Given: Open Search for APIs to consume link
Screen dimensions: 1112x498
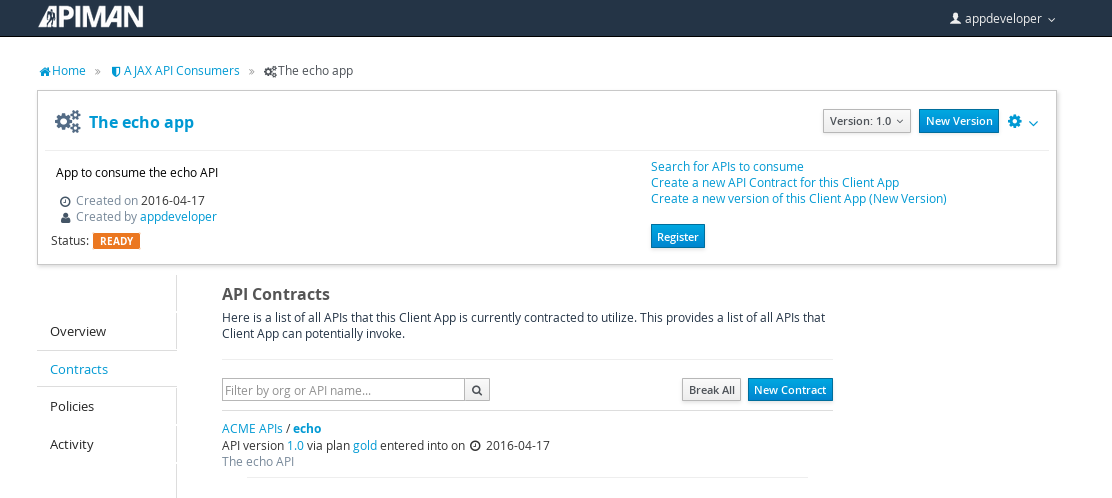Looking at the screenshot, I should [727, 166].
